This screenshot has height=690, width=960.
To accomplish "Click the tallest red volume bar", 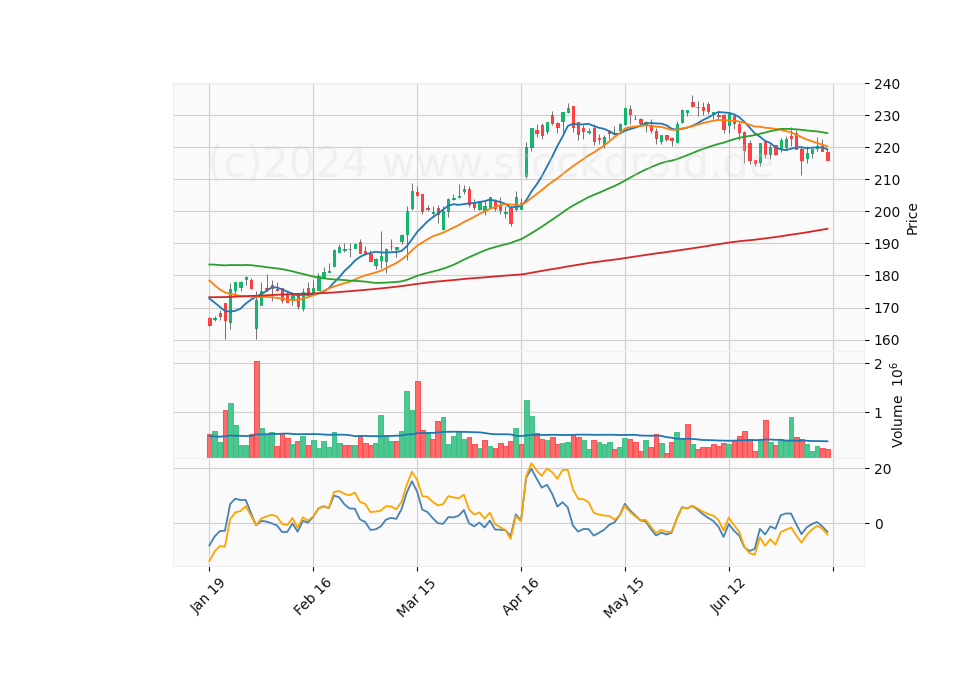I will (x=257, y=410).
